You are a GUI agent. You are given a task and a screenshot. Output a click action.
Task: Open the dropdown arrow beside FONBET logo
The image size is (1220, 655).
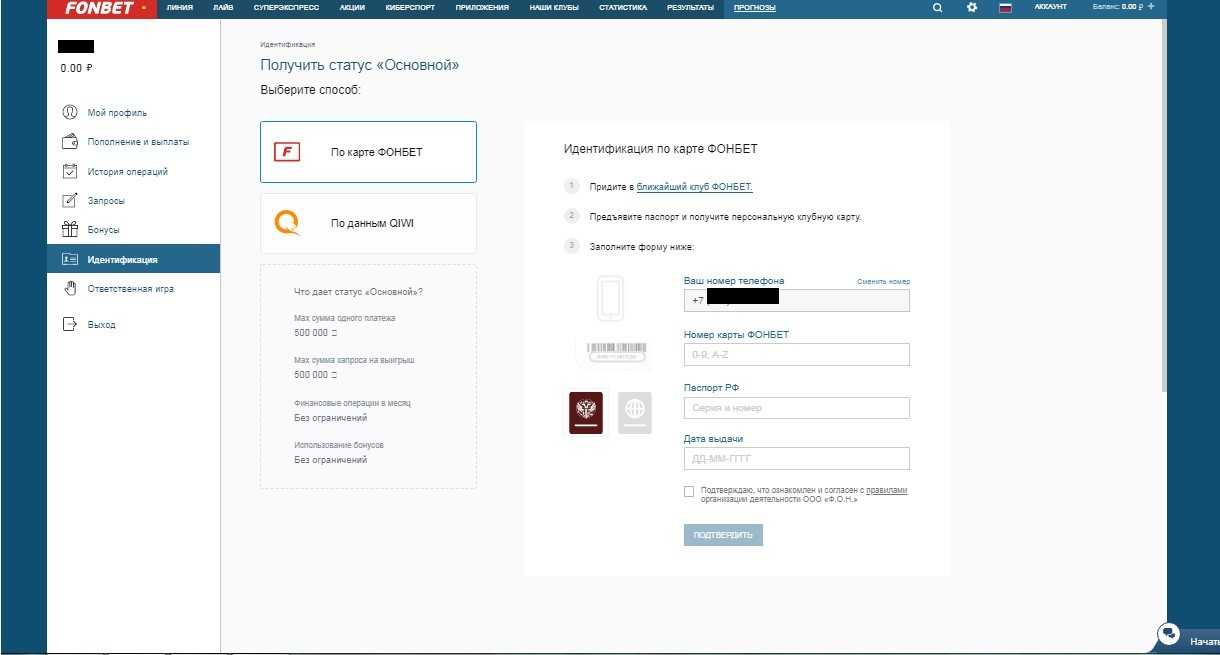coord(144,8)
